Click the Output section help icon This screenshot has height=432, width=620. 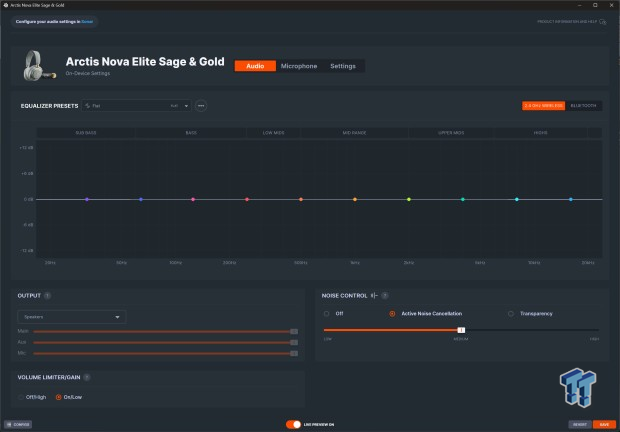point(47,295)
